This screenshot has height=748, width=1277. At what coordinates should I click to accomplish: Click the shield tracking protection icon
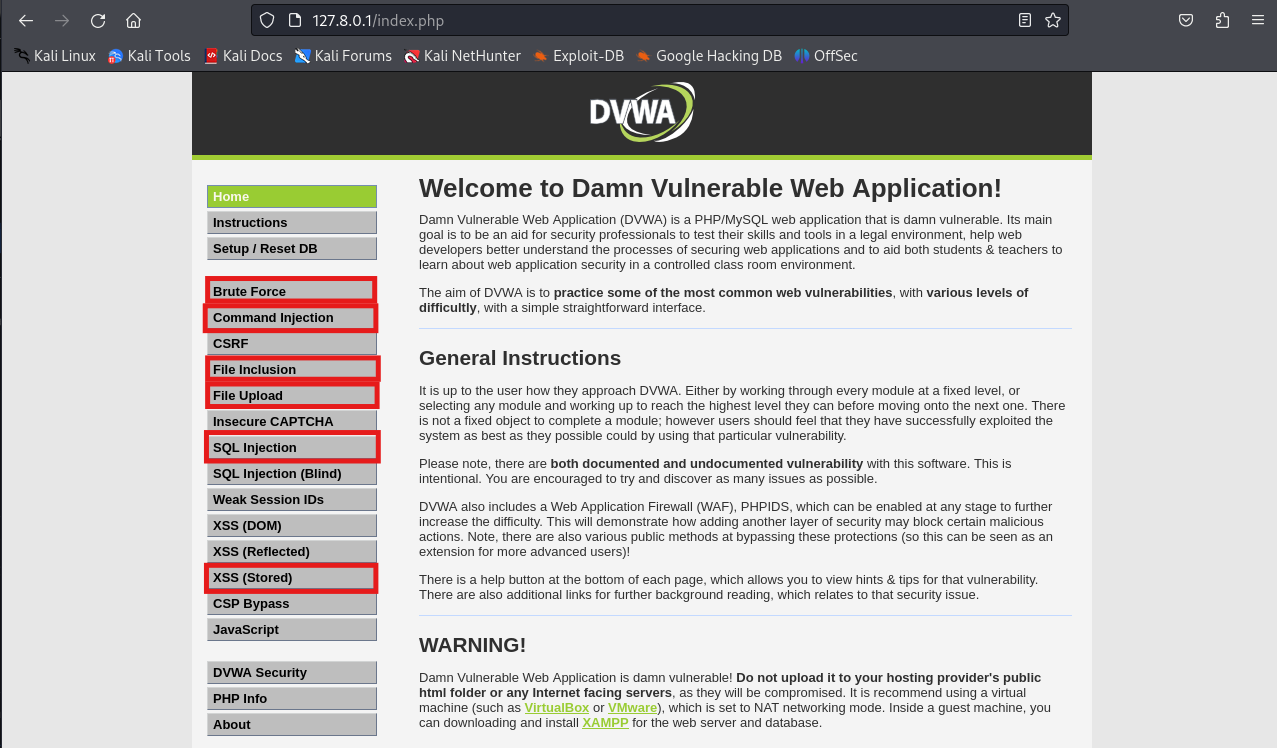(266, 20)
